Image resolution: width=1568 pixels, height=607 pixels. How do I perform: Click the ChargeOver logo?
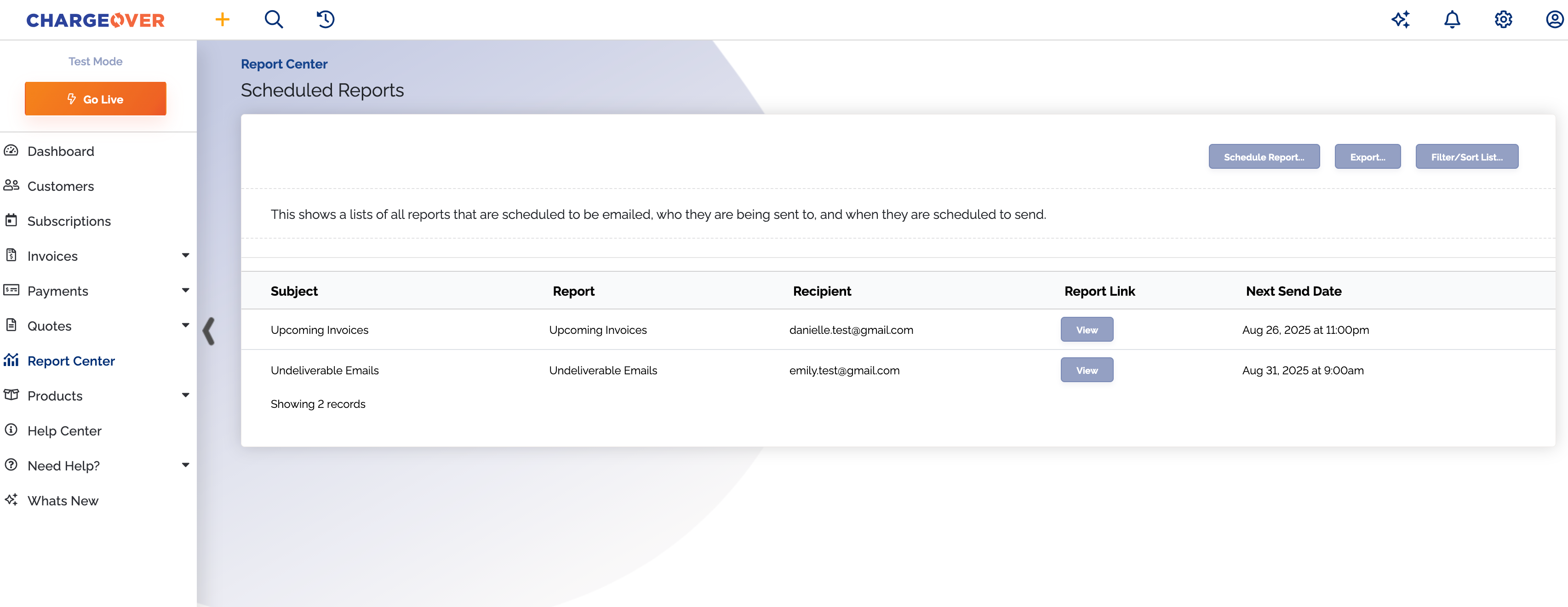pyautogui.click(x=96, y=20)
